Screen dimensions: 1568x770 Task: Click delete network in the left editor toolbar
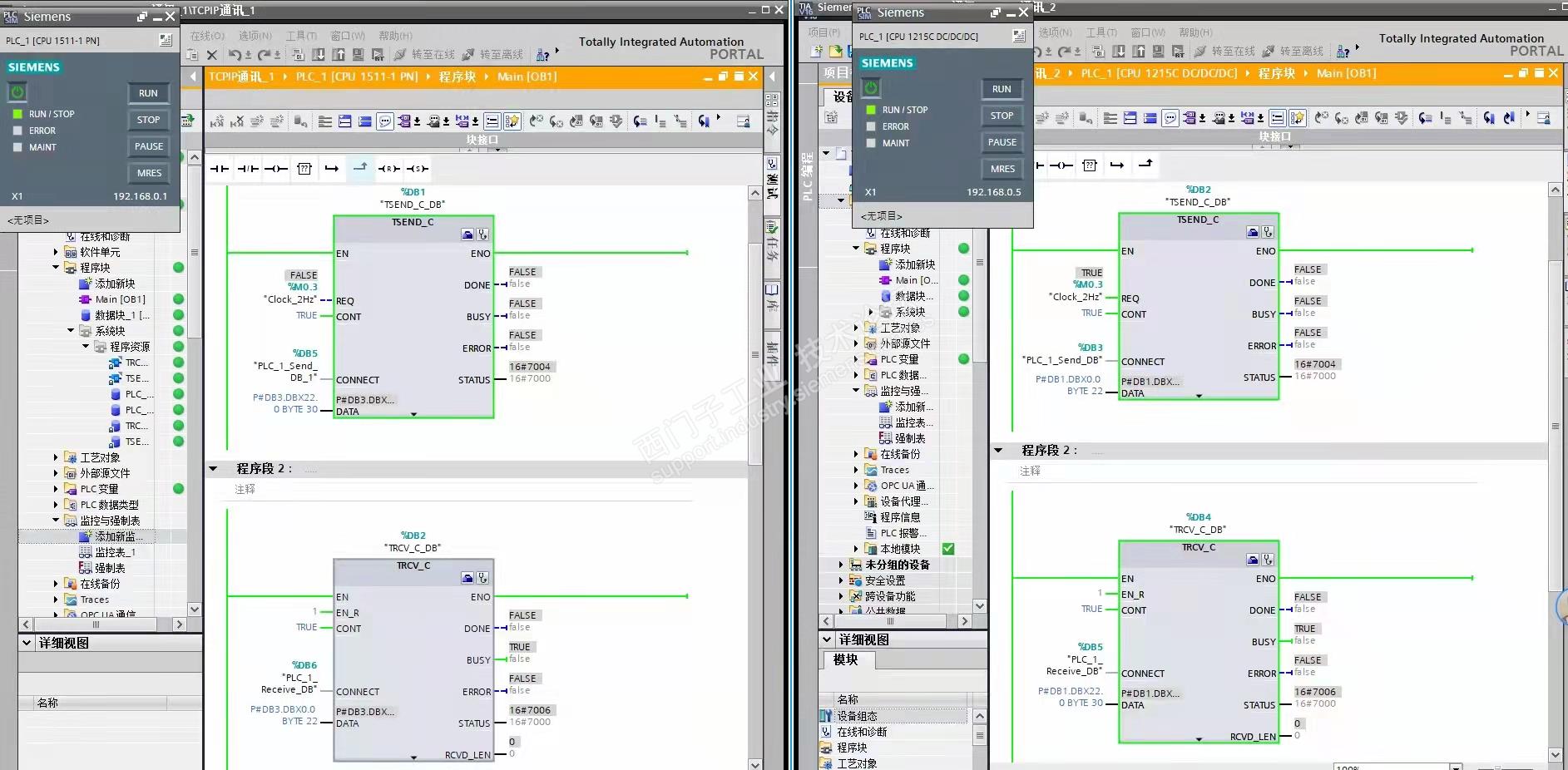point(237,121)
